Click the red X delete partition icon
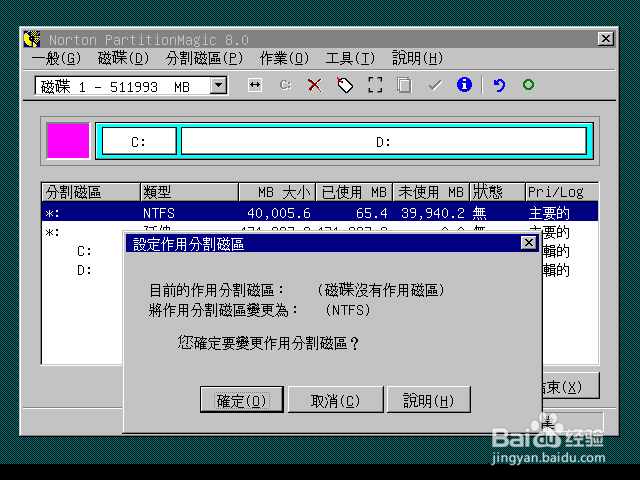This screenshot has width=640, height=480. [x=314, y=85]
